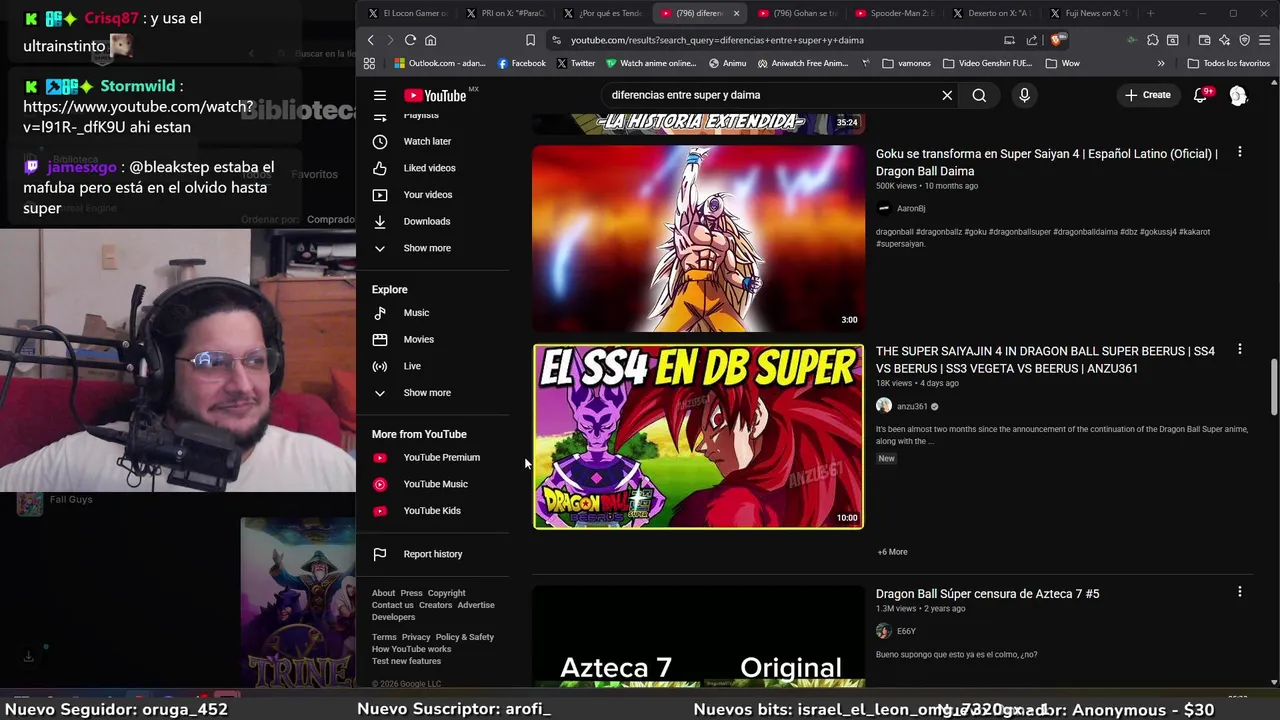
Task: Play the Azteca 7 Original thumbnail
Action: [698, 637]
